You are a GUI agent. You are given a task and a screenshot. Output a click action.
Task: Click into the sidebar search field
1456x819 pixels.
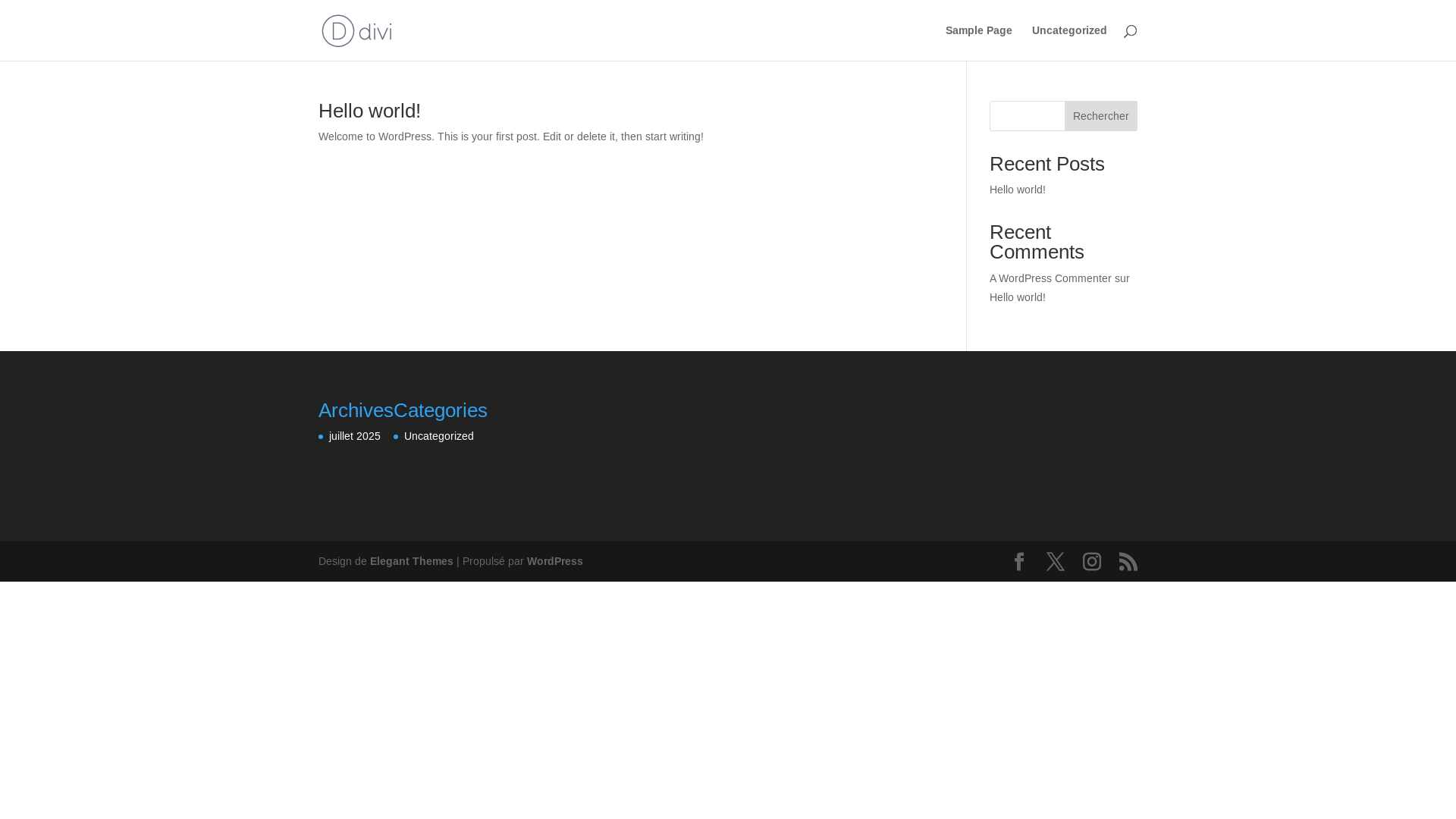point(1027,116)
